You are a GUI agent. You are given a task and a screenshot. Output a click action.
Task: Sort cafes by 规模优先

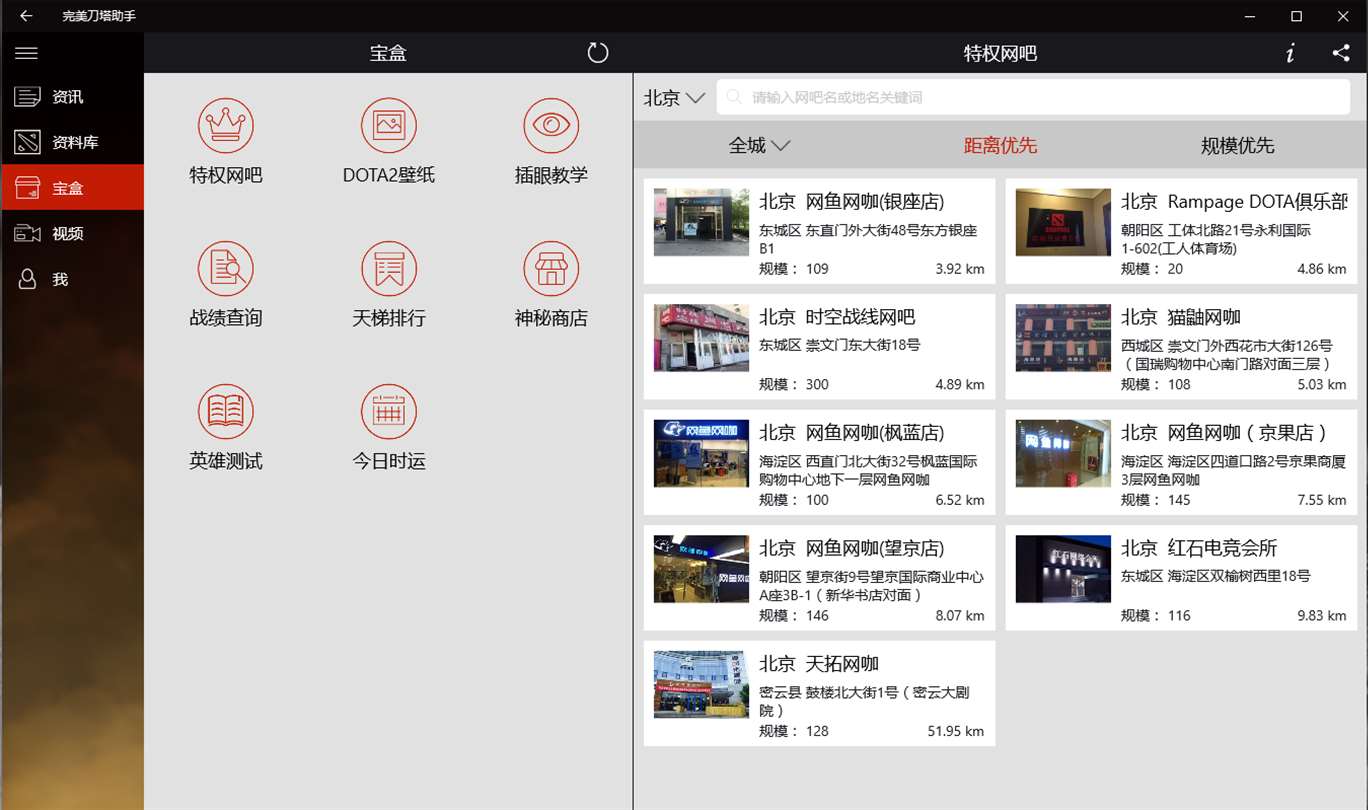click(1238, 146)
